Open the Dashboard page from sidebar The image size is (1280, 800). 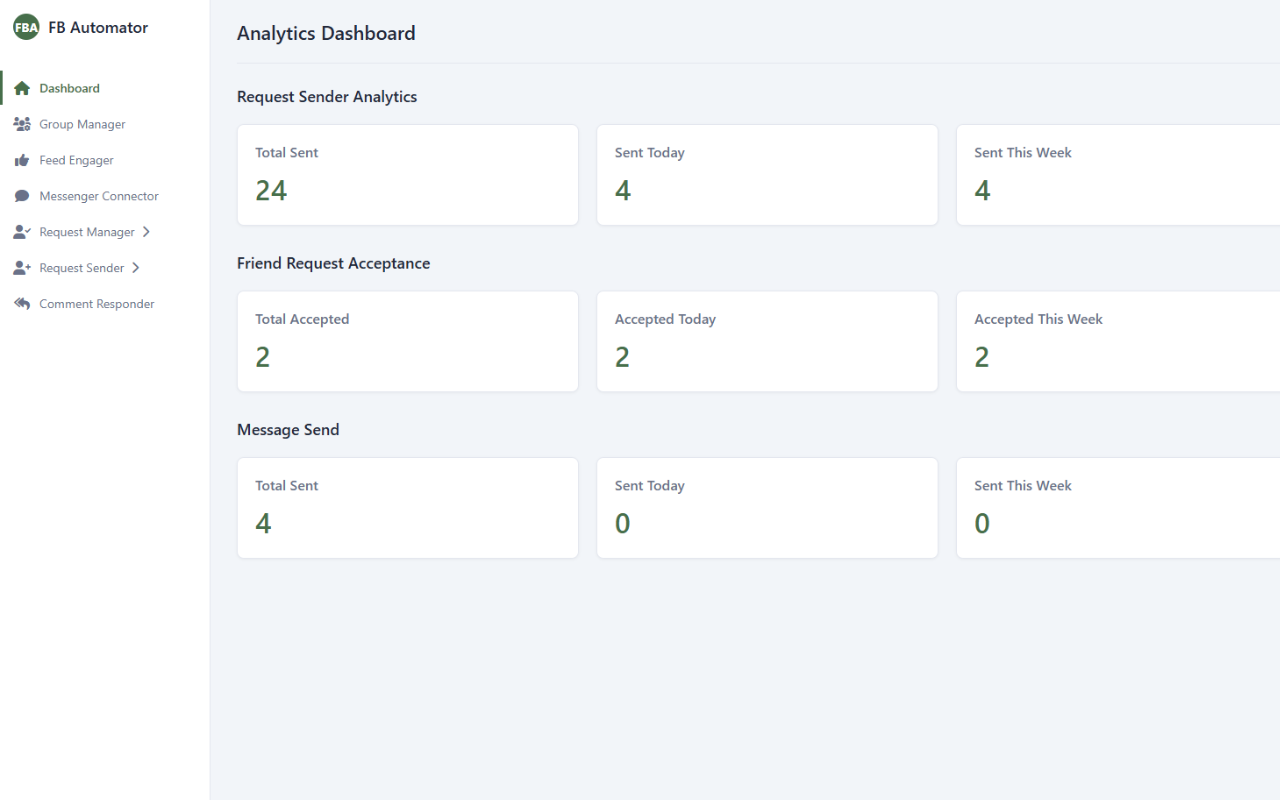70,87
